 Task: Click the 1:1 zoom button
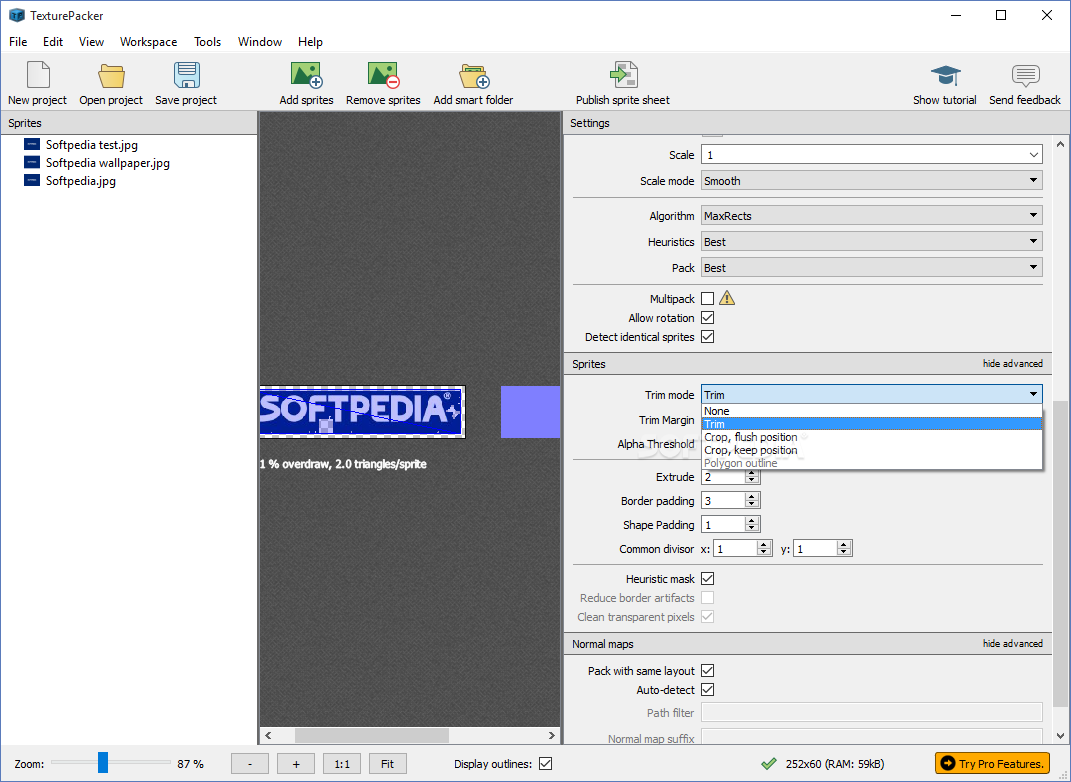point(342,764)
